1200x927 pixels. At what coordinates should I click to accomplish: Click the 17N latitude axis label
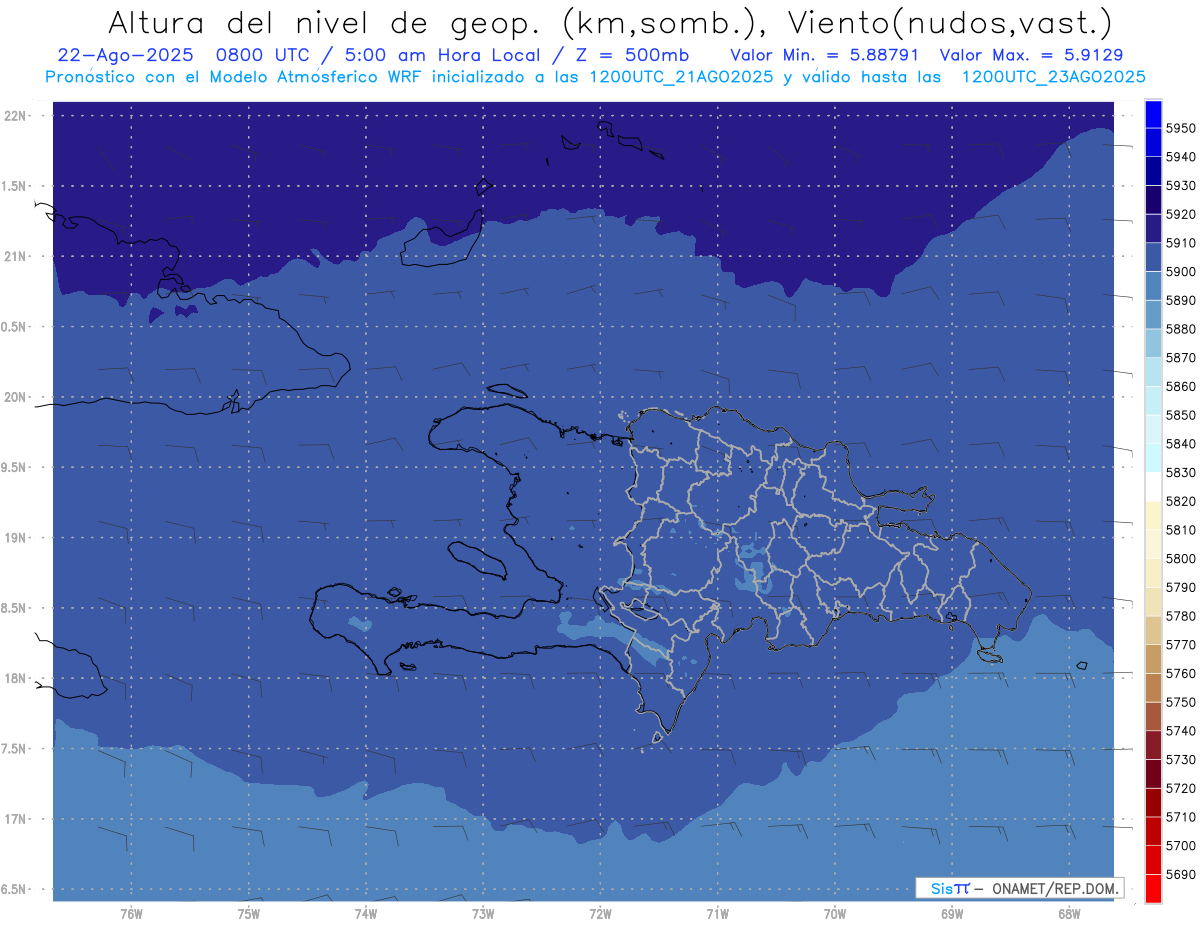tap(17, 819)
